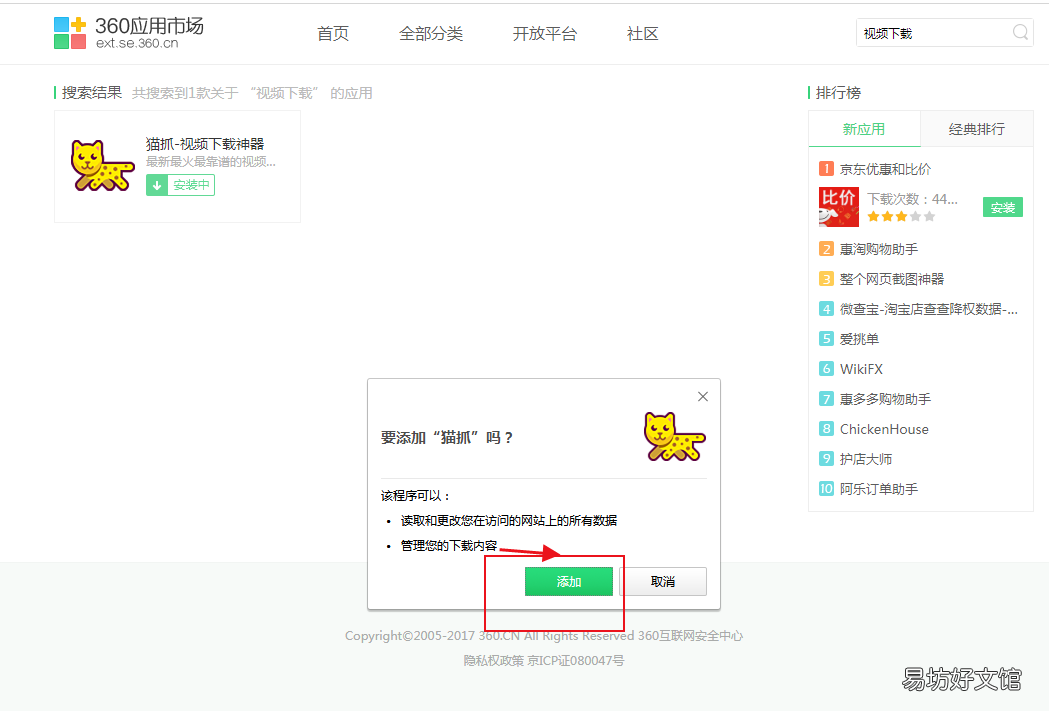This screenshot has height=711, width=1049.
Task: Click the dialog title 要添加"猫抓"吗？
Action: pos(447,438)
